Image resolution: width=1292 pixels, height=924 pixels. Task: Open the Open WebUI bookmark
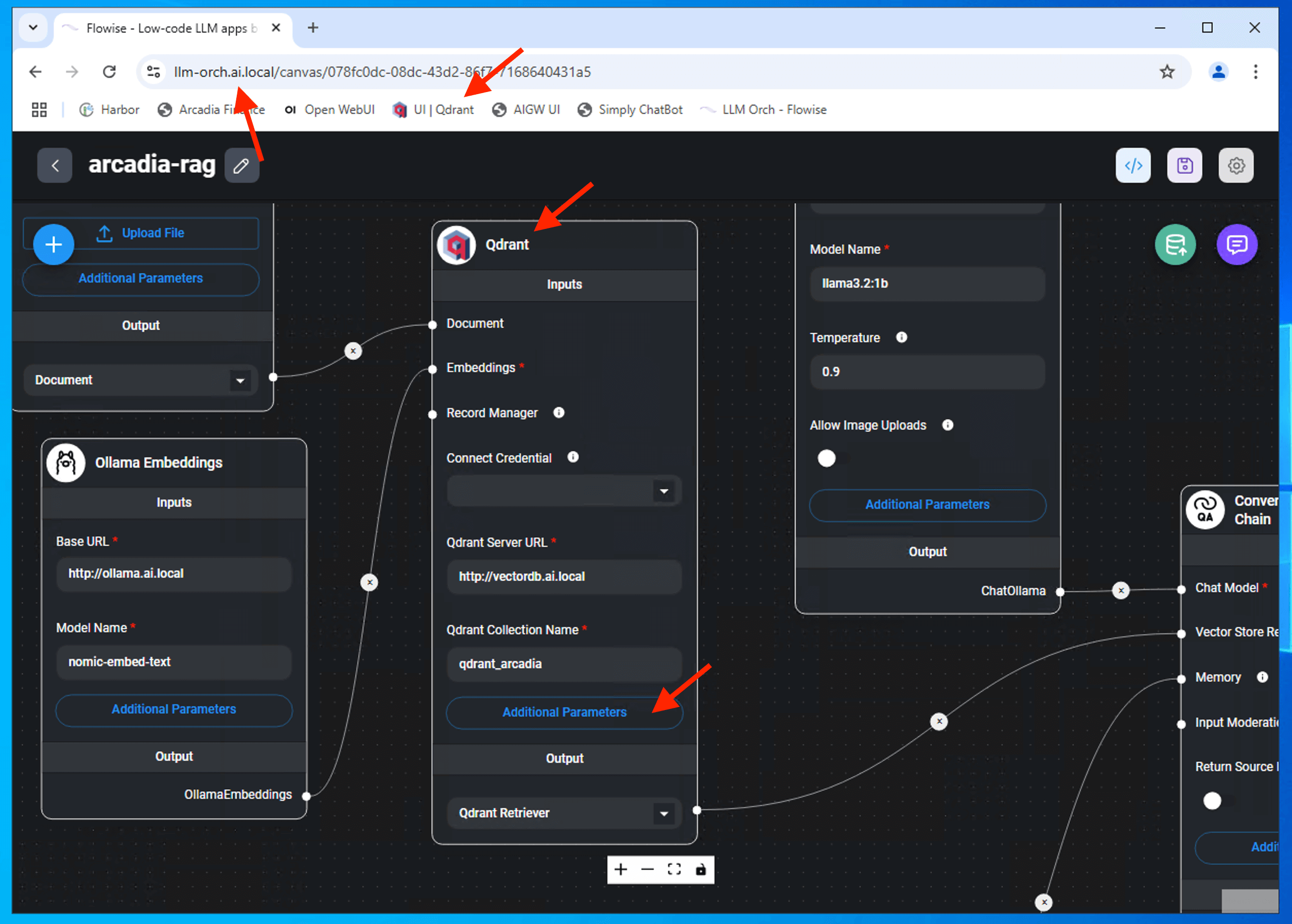(x=330, y=110)
